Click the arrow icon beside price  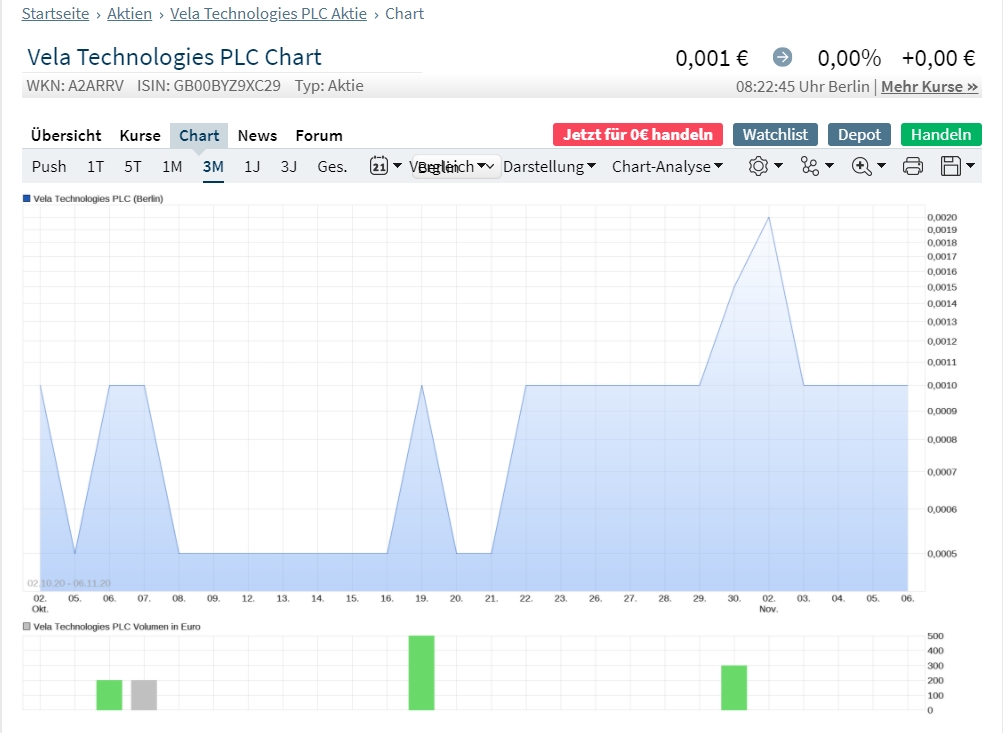click(x=782, y=58)
